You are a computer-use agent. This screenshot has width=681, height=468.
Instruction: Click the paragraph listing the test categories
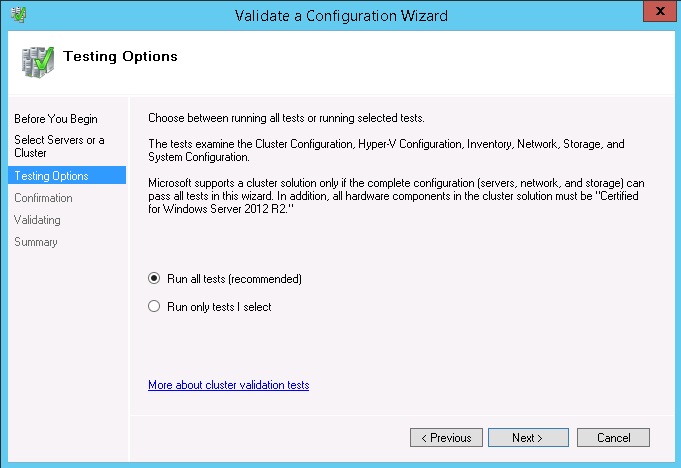click(385, 151)
